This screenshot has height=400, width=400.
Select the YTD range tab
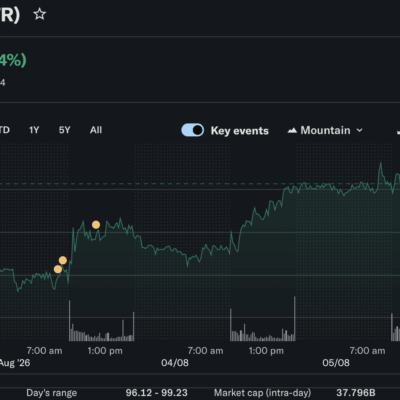click(4, 130)
